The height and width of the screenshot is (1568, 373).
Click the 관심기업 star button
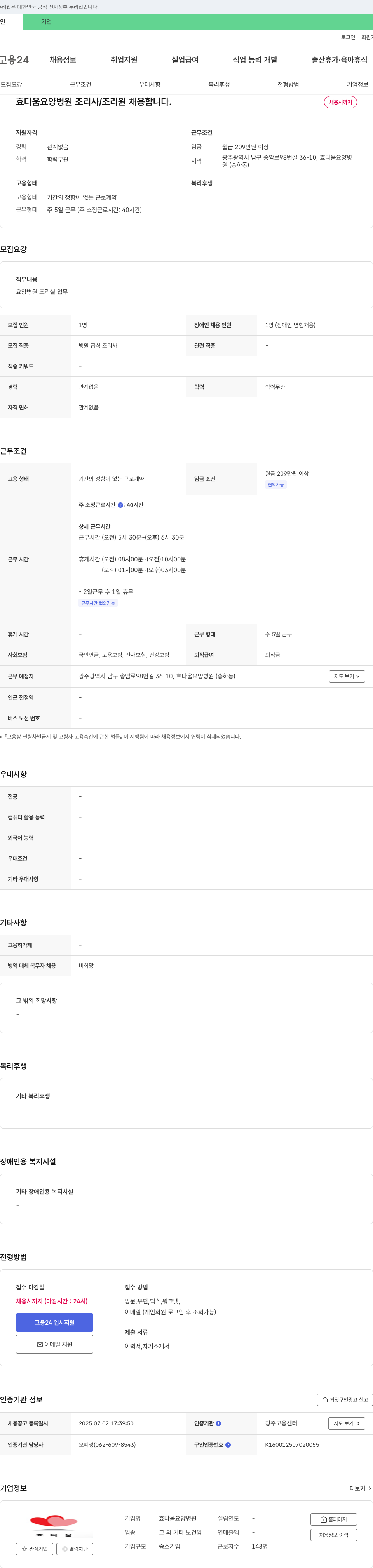pyautogui.click(x=34, y=1549)
